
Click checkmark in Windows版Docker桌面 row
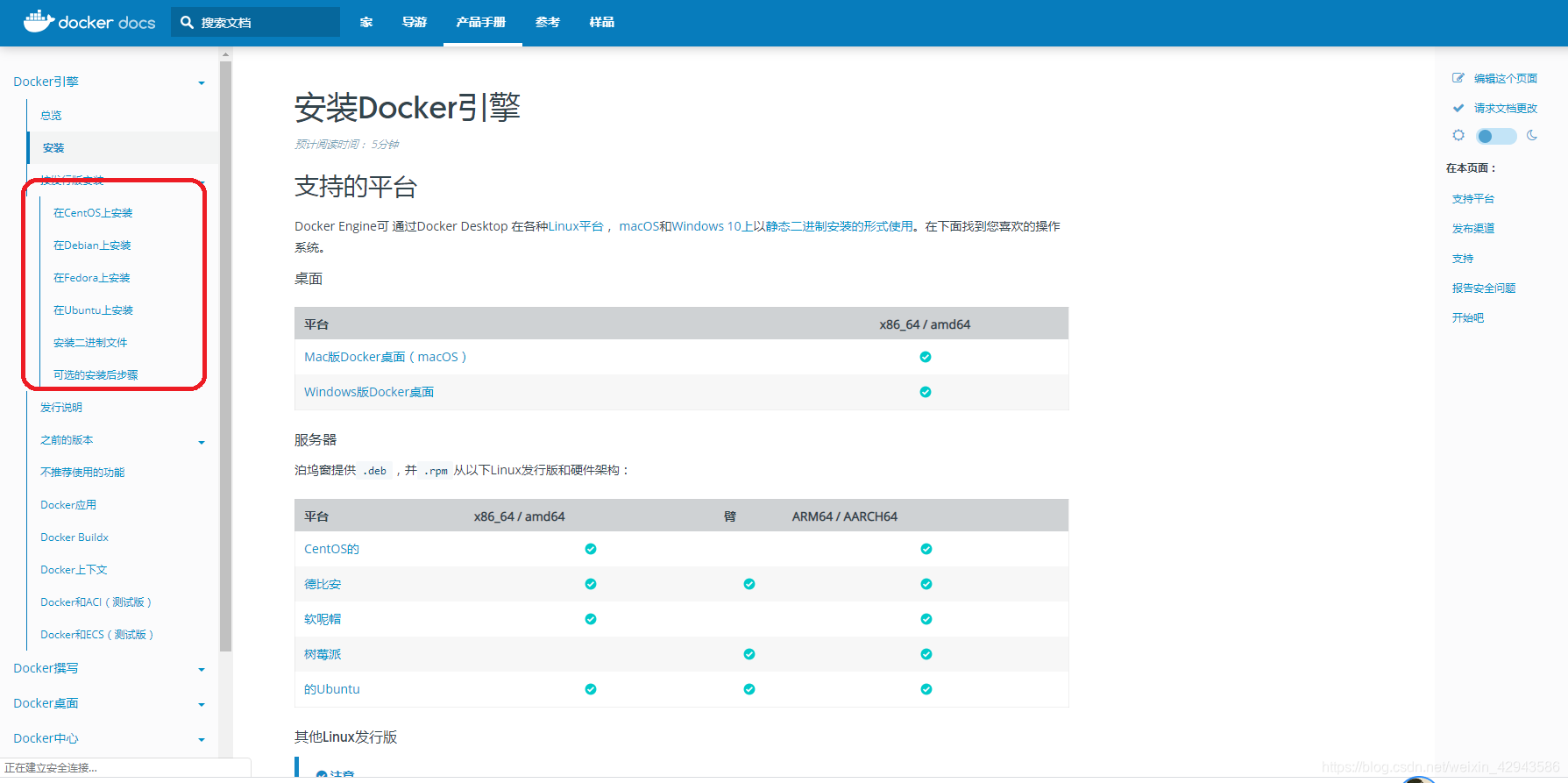[926, 392]
